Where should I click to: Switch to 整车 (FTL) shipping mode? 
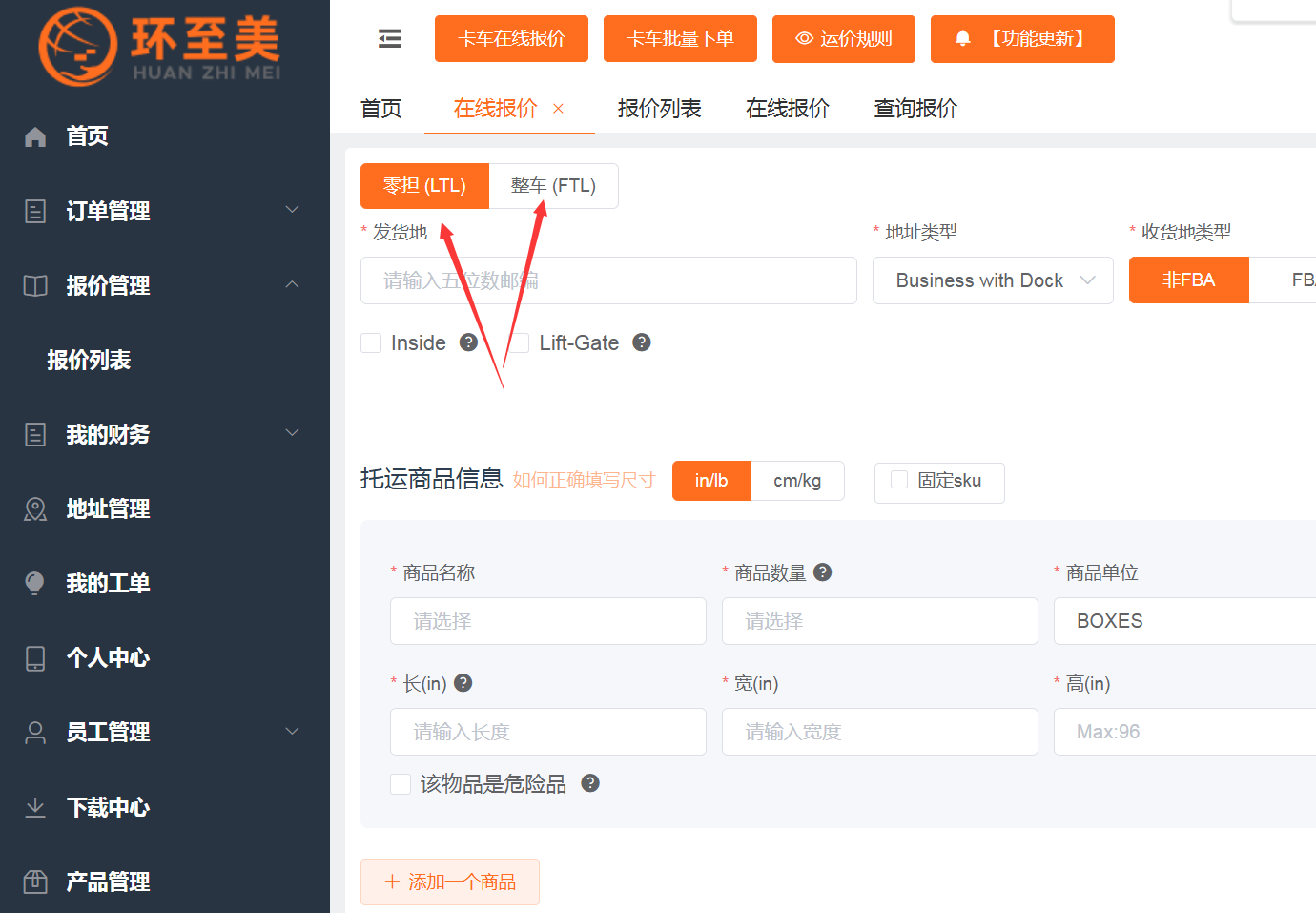553,186
